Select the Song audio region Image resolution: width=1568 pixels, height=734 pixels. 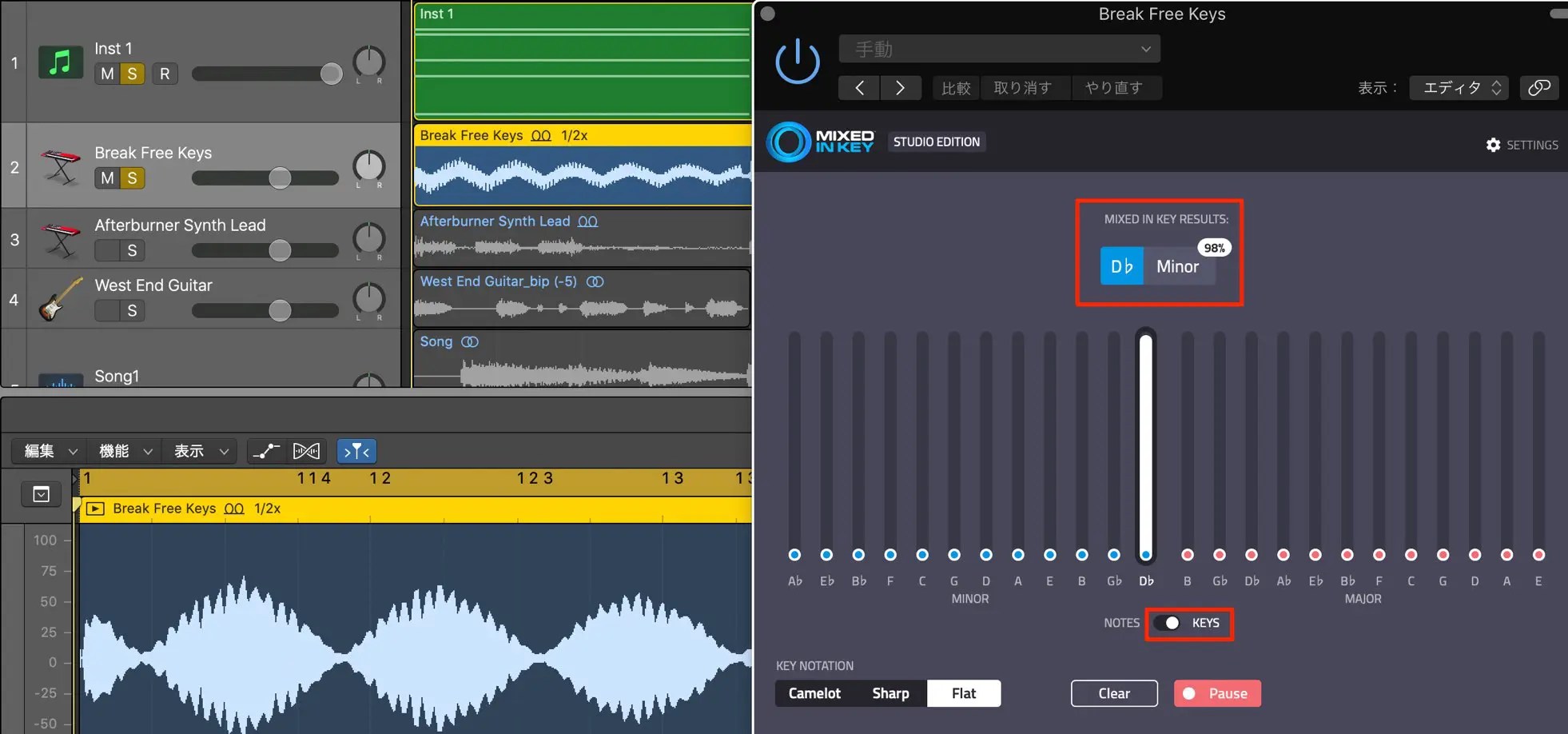click(583, 359)
